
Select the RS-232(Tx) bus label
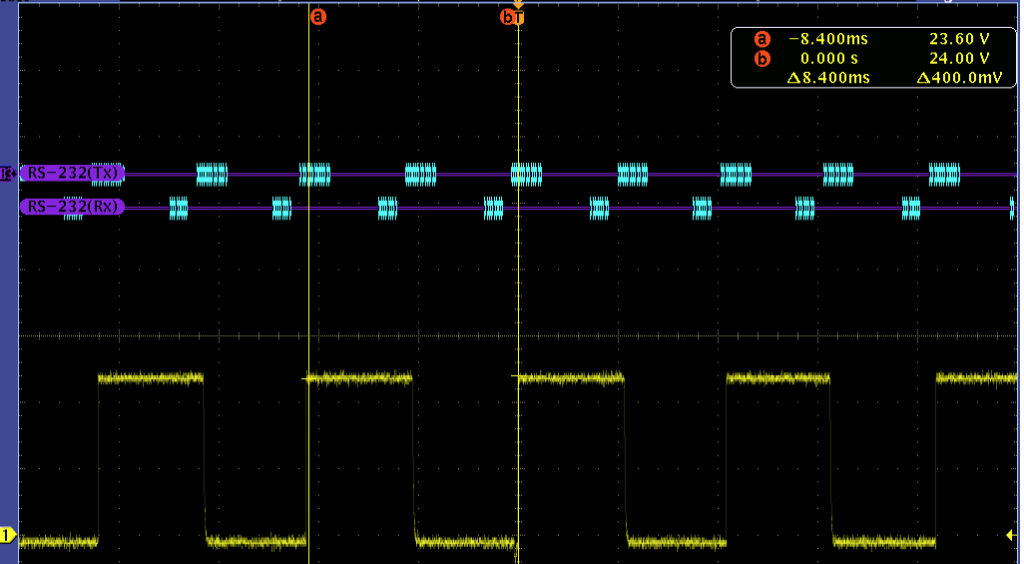(72, 174)
